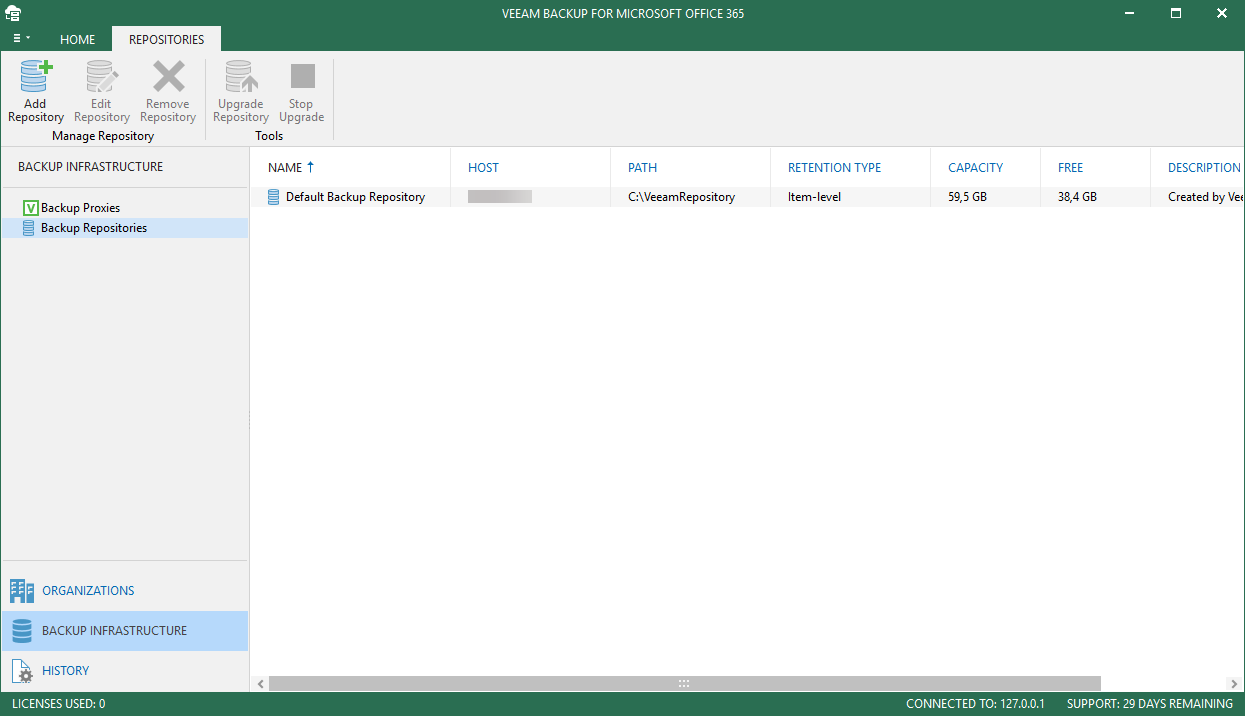Click Licenses Used in status bar
This screenshot has height=716, width=1245.
coord(58,704)
